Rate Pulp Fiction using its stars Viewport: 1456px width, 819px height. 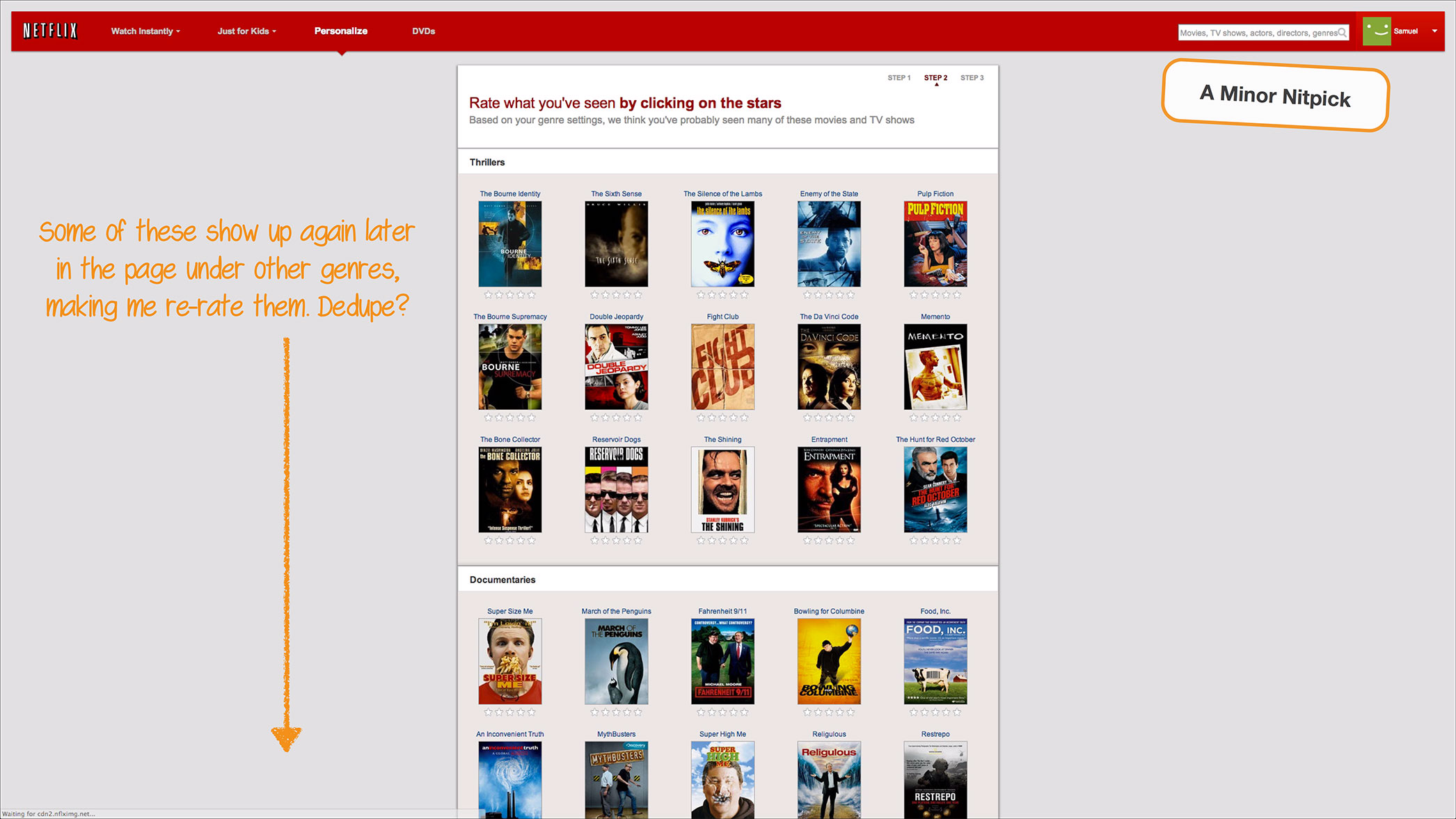[x=935, y=295]
